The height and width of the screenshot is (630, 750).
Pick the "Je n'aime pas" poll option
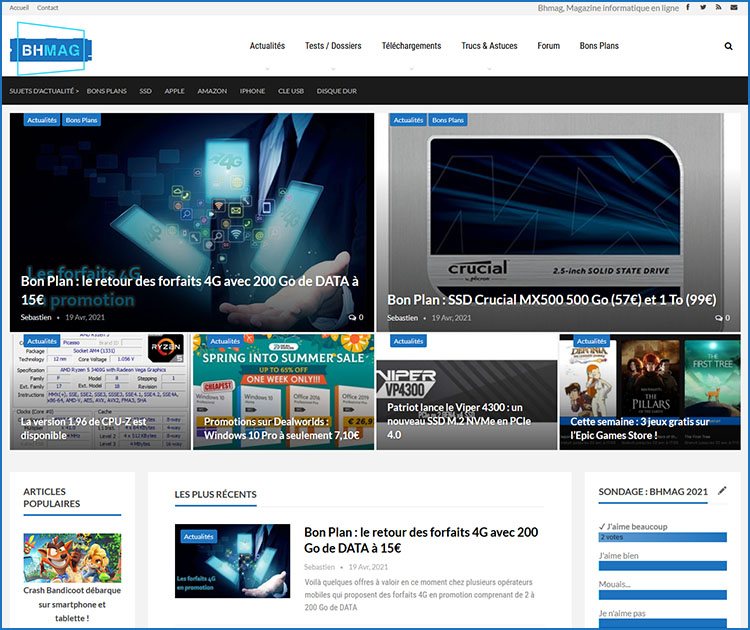[x=621, y=613]
